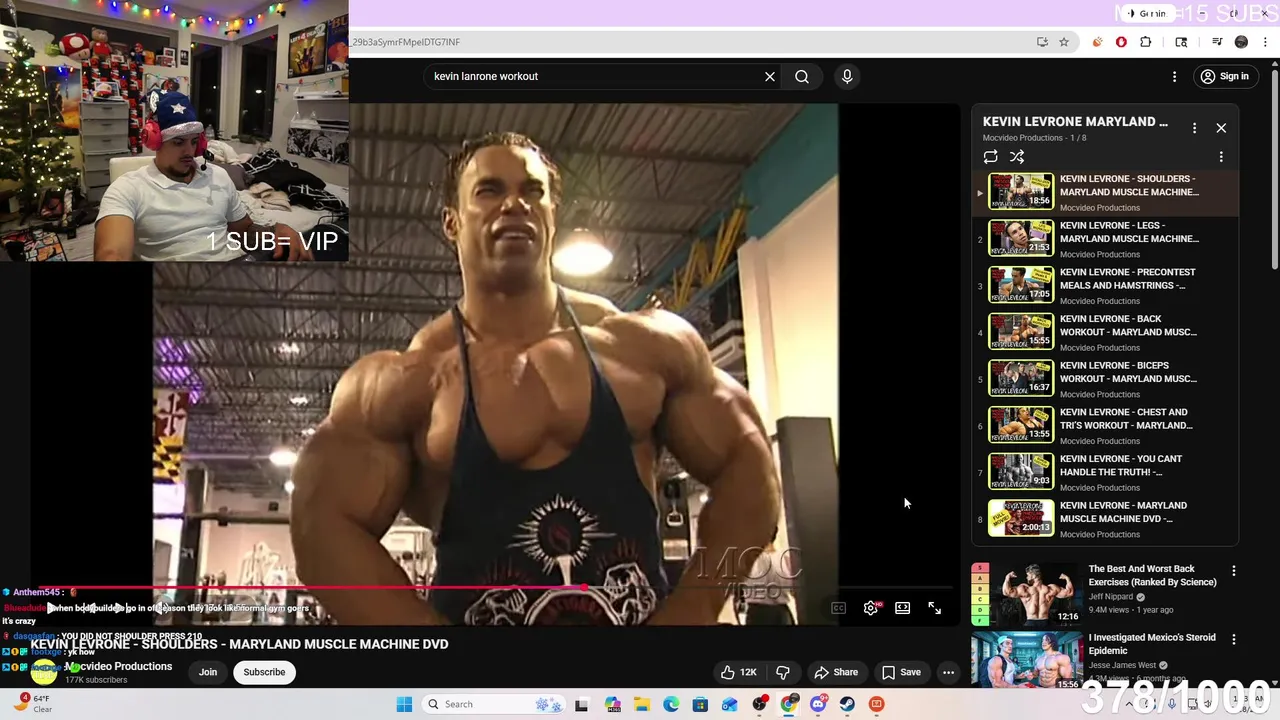Click the Join channel button
This screenshot has height=720, width=1280.
208,672
